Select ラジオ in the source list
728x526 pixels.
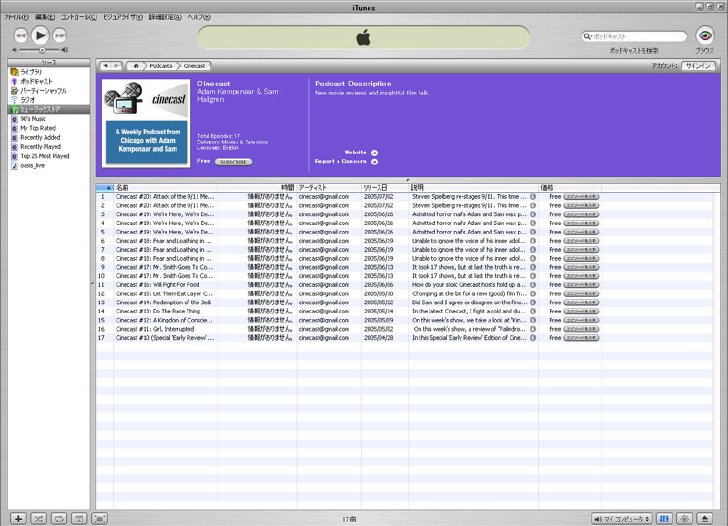point(49,100)
